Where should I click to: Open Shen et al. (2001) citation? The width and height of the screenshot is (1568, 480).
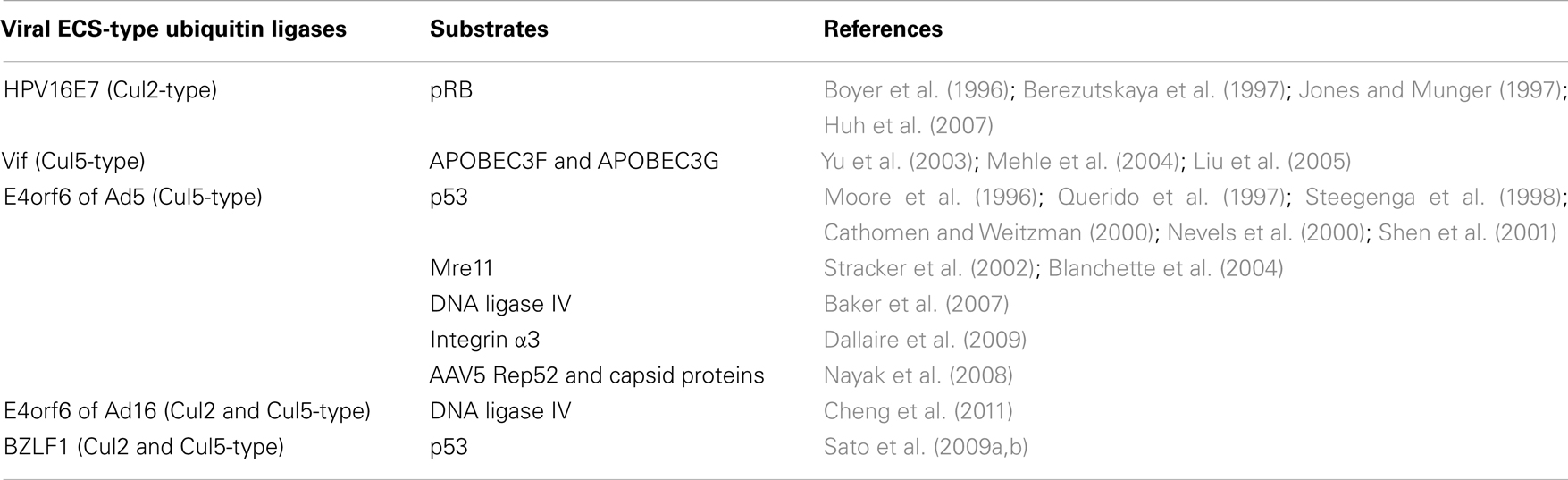click(1468, 233)
